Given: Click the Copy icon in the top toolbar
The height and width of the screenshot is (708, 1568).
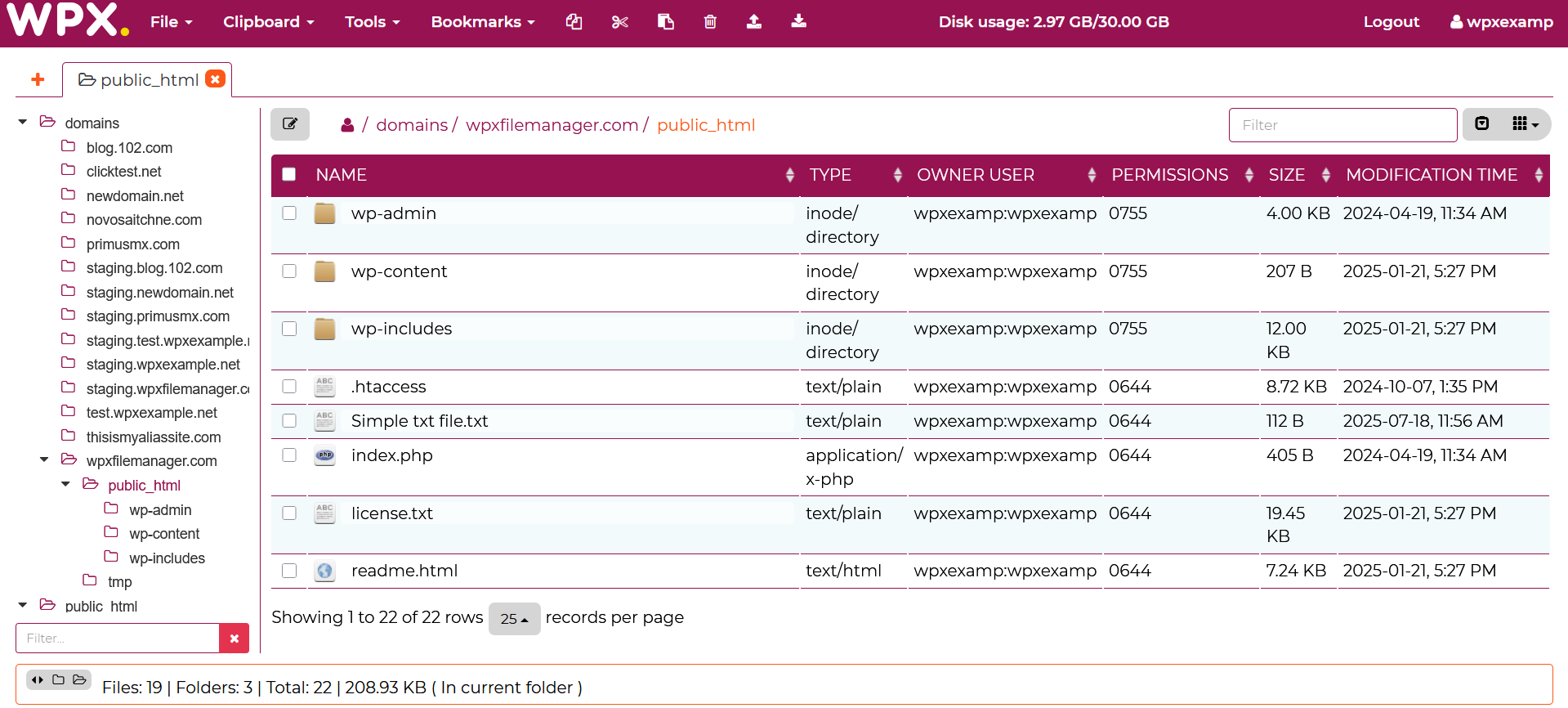Looking at the screenshot, I should pos(574,22).
